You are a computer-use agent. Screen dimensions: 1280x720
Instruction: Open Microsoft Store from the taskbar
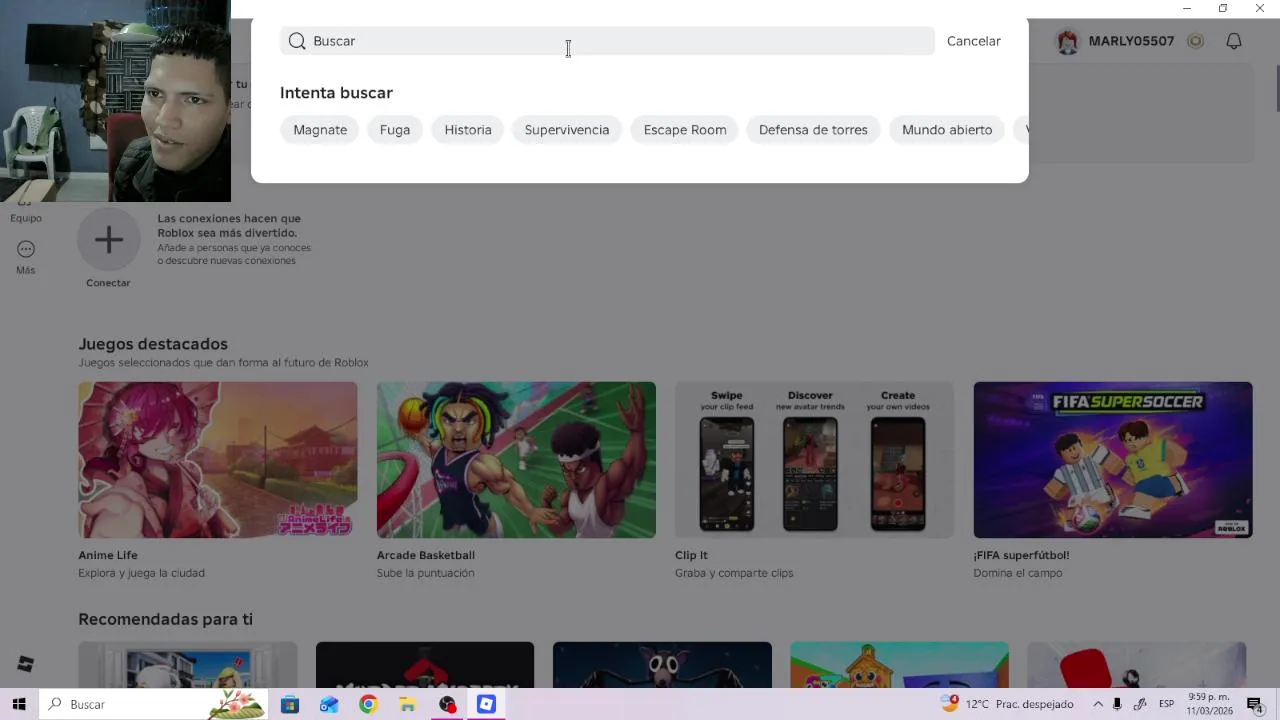coord(290,704)
